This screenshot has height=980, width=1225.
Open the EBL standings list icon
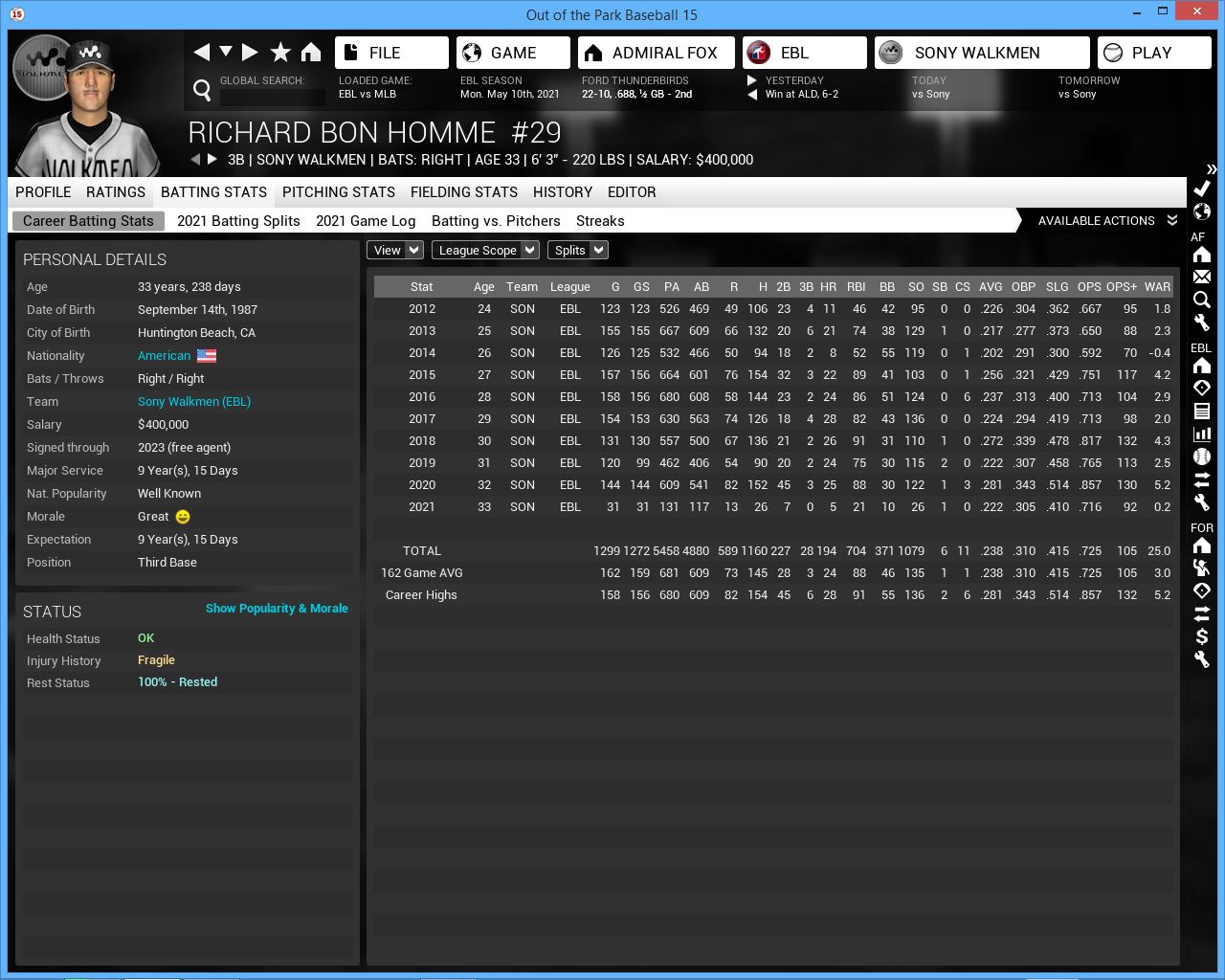coord(1202,411)
